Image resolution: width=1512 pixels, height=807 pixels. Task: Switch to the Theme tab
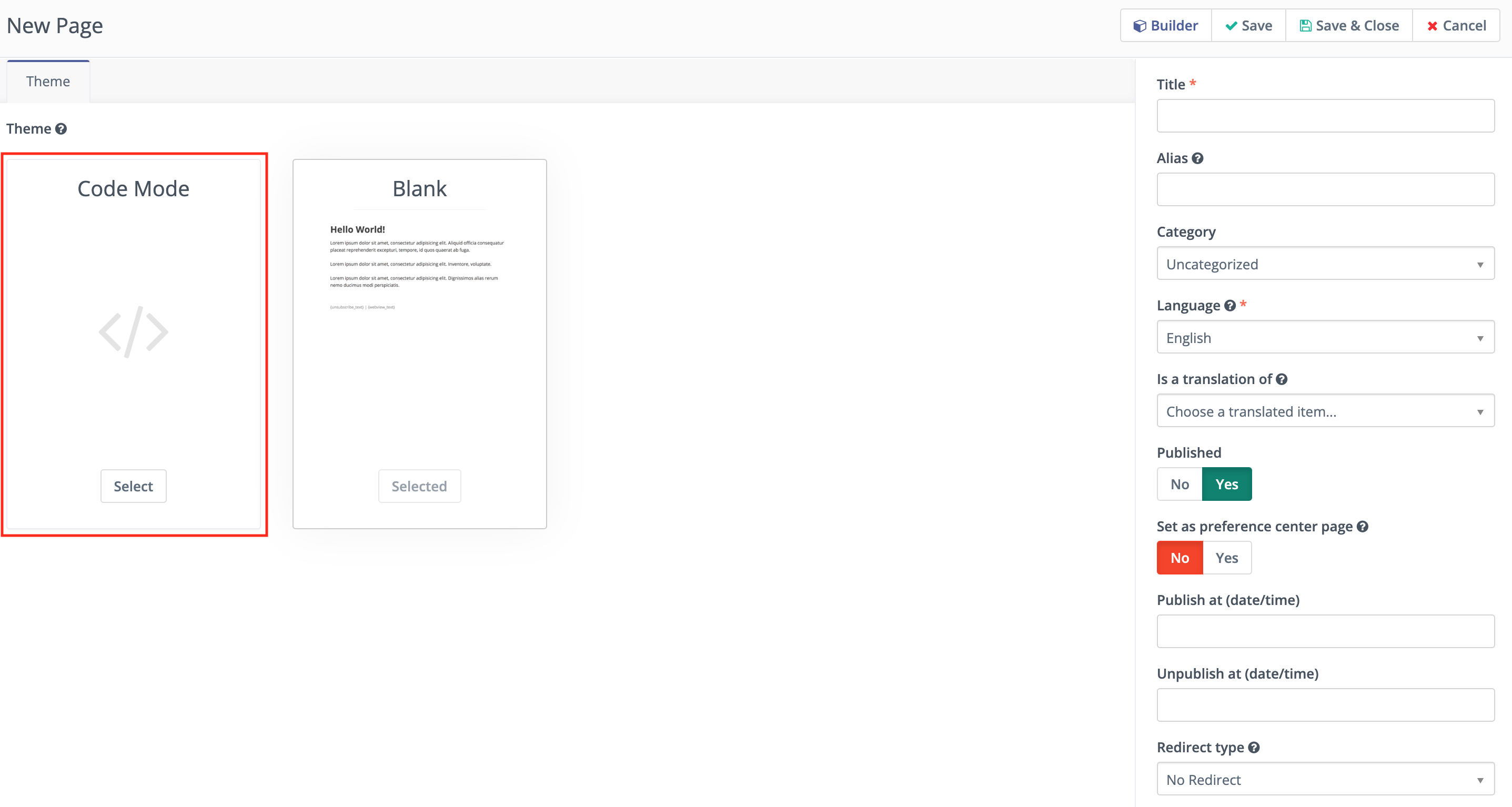tap(48, 81)
